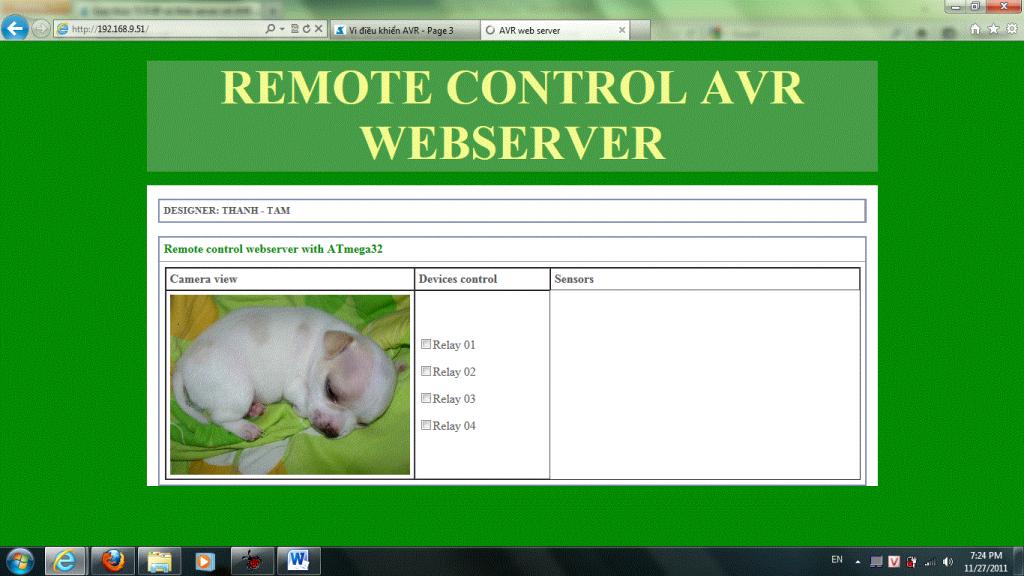This screenshot has height=576, width=1024.
Task: Click the browser Forward arrow button
Action: point(40,29)
